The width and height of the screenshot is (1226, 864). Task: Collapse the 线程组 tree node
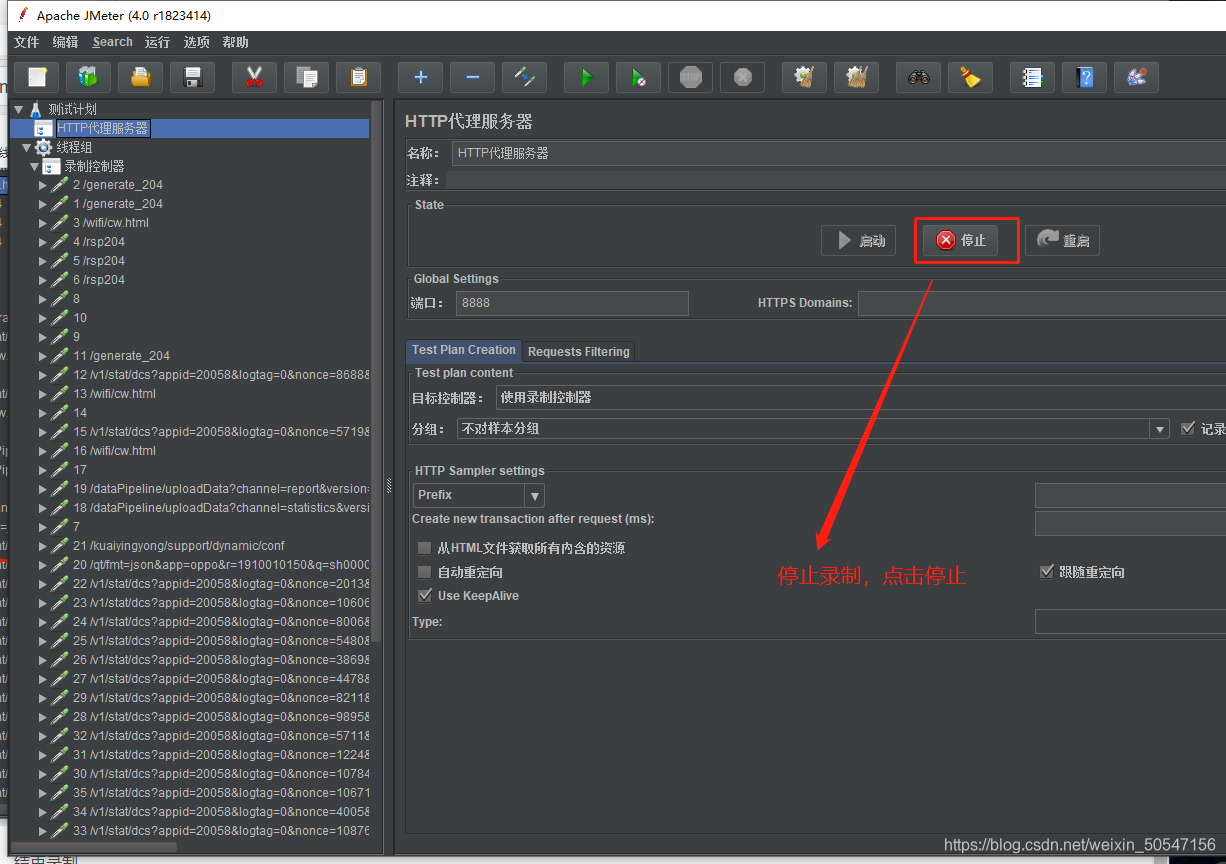click(26, 147)
